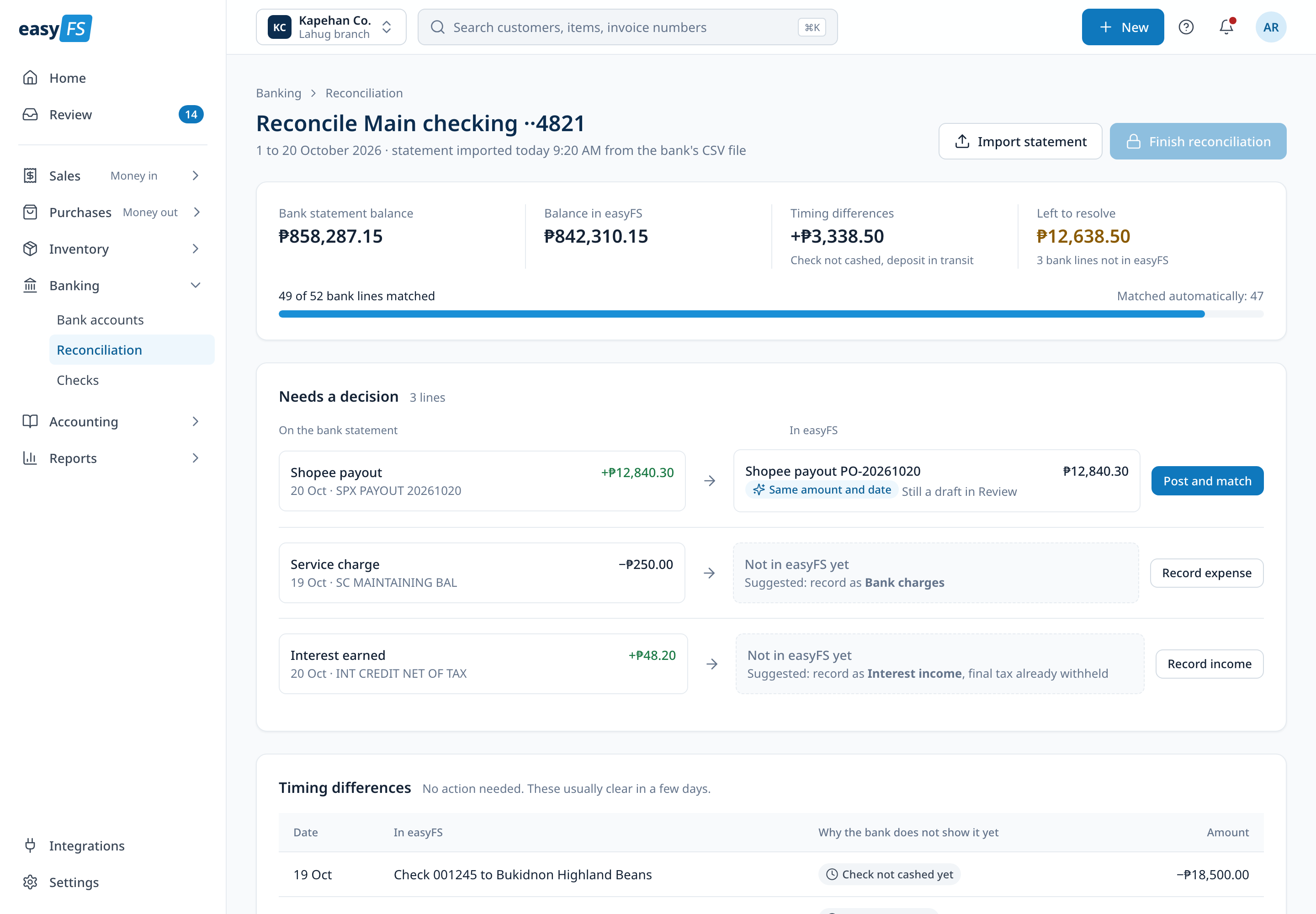
Task: Click the Banking breadcrumb link
Action: point(278,93)
